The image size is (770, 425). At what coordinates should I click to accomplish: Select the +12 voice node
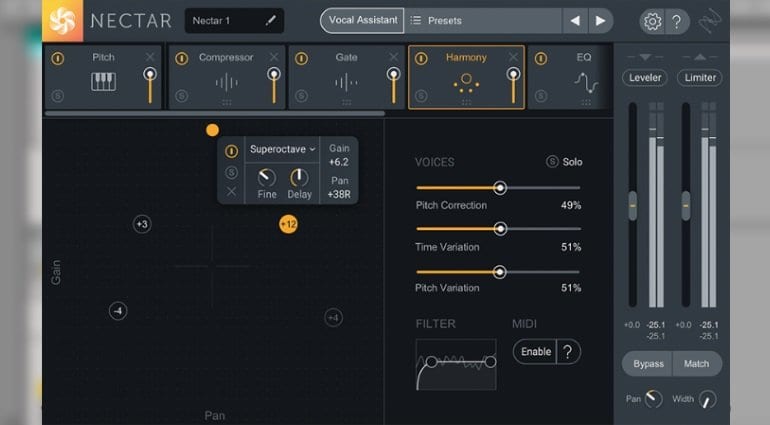(288, 225)
